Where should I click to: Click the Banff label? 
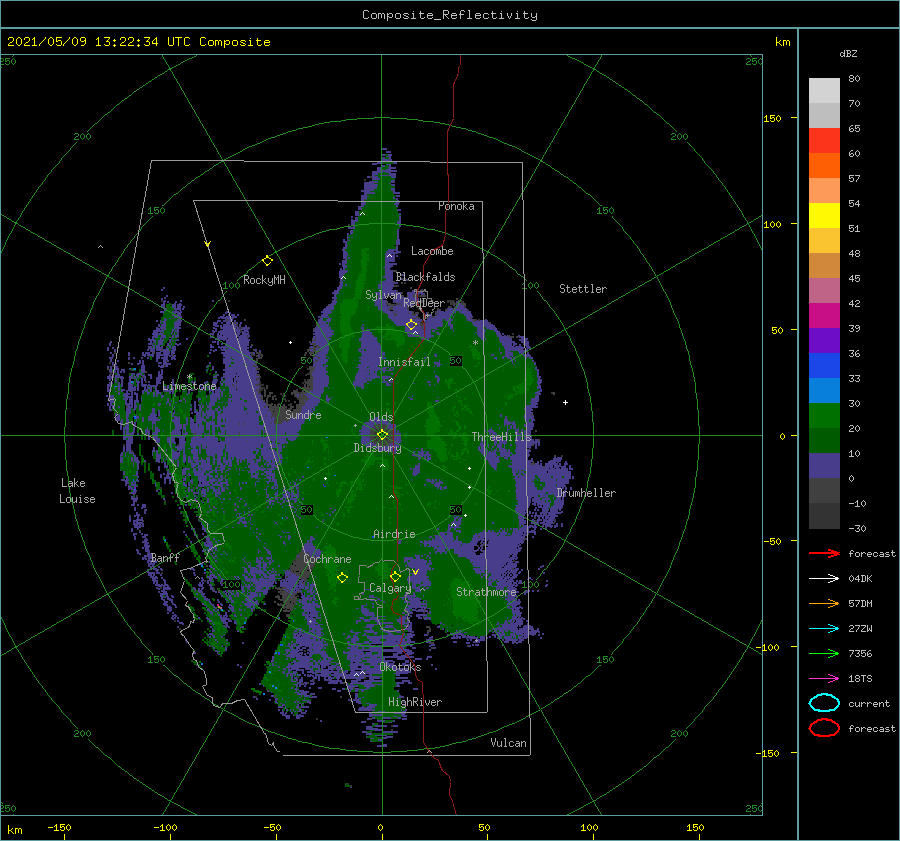[x=165, y=557]
